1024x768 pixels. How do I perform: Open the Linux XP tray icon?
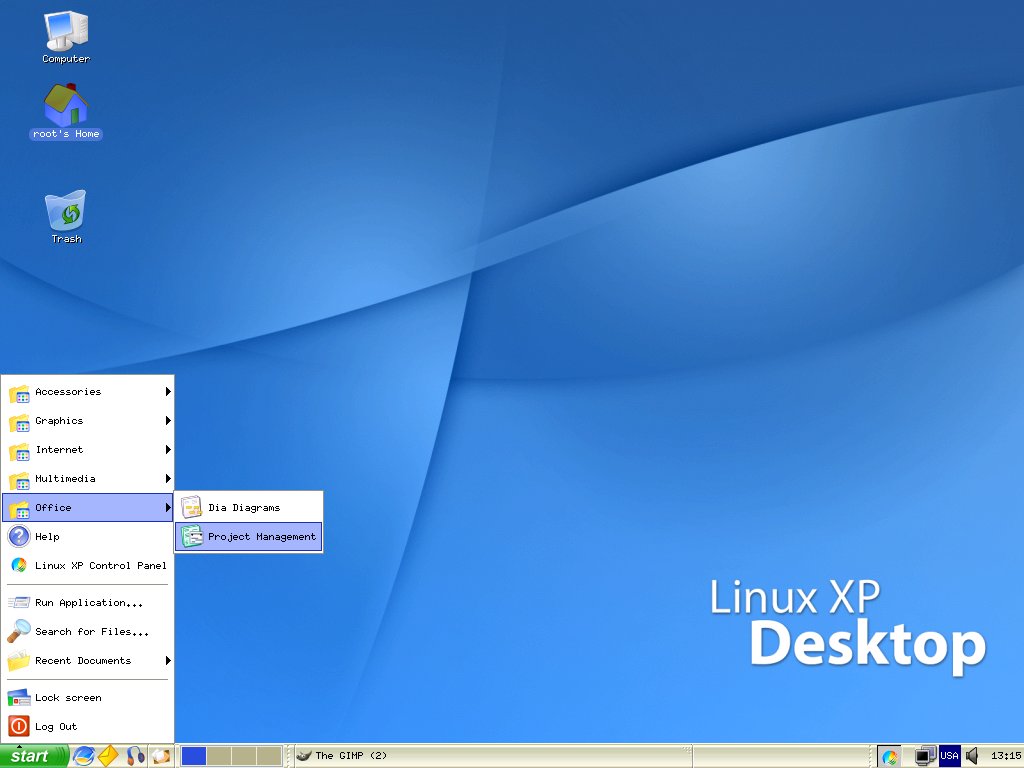click(889, 756)
